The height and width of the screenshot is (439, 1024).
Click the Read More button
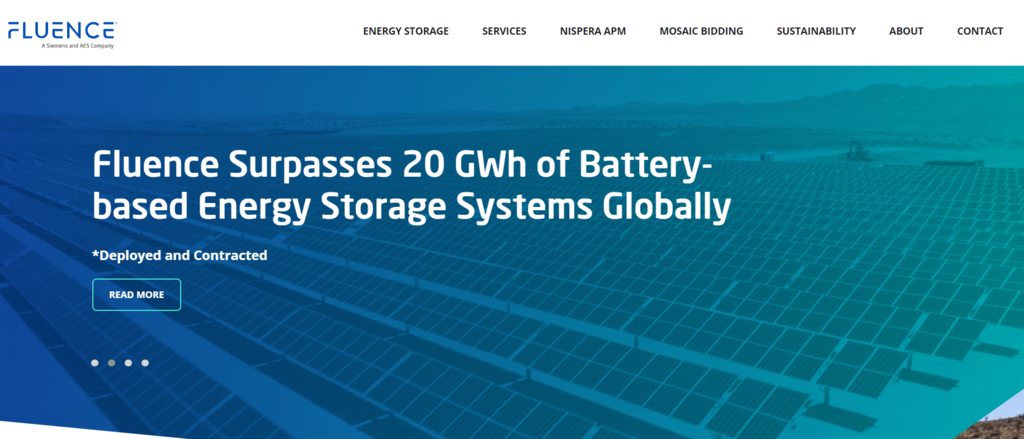click(136, 295)
